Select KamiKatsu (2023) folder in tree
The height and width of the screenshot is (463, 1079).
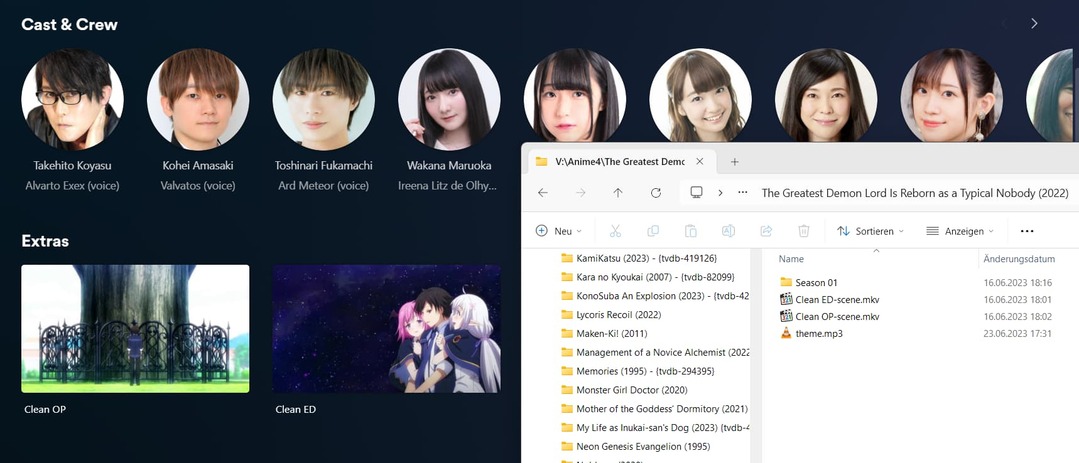click(639, 258)
